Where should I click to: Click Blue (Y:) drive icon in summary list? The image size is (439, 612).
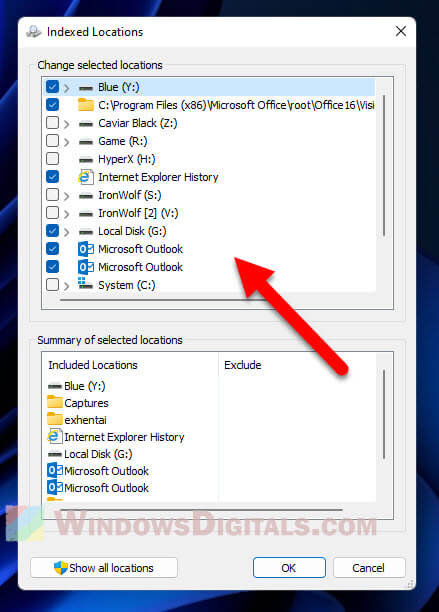tap(55, 386)
